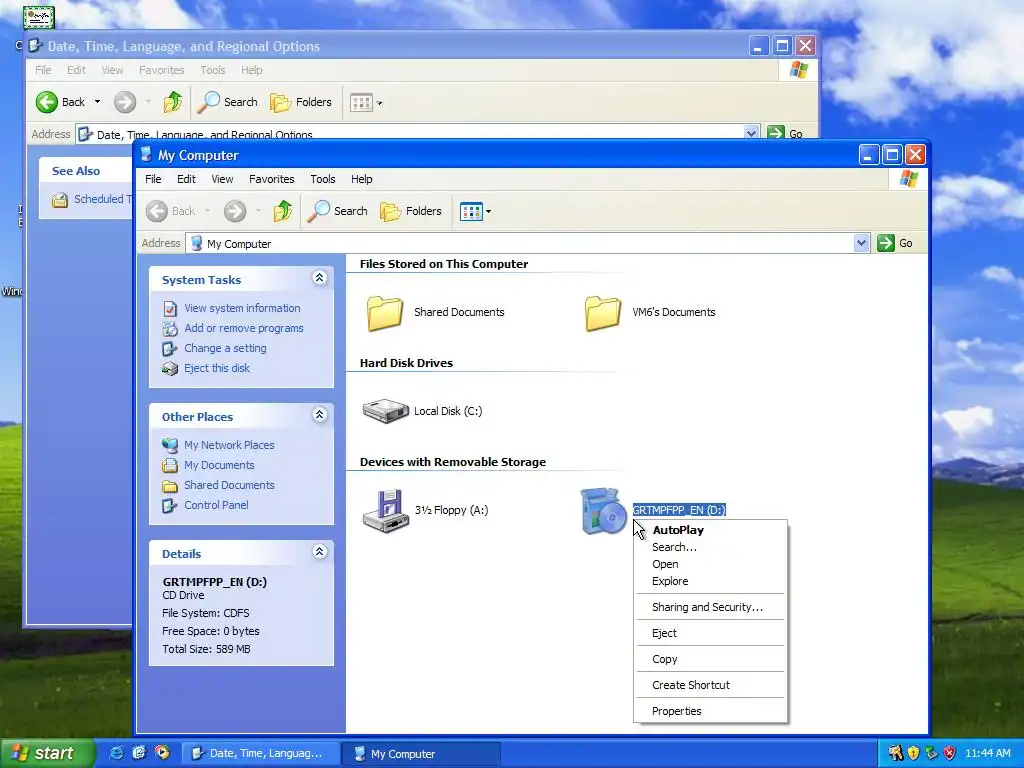Open Shared Documents in Other Places
The image size is (1024, 768).
[229, 485]
